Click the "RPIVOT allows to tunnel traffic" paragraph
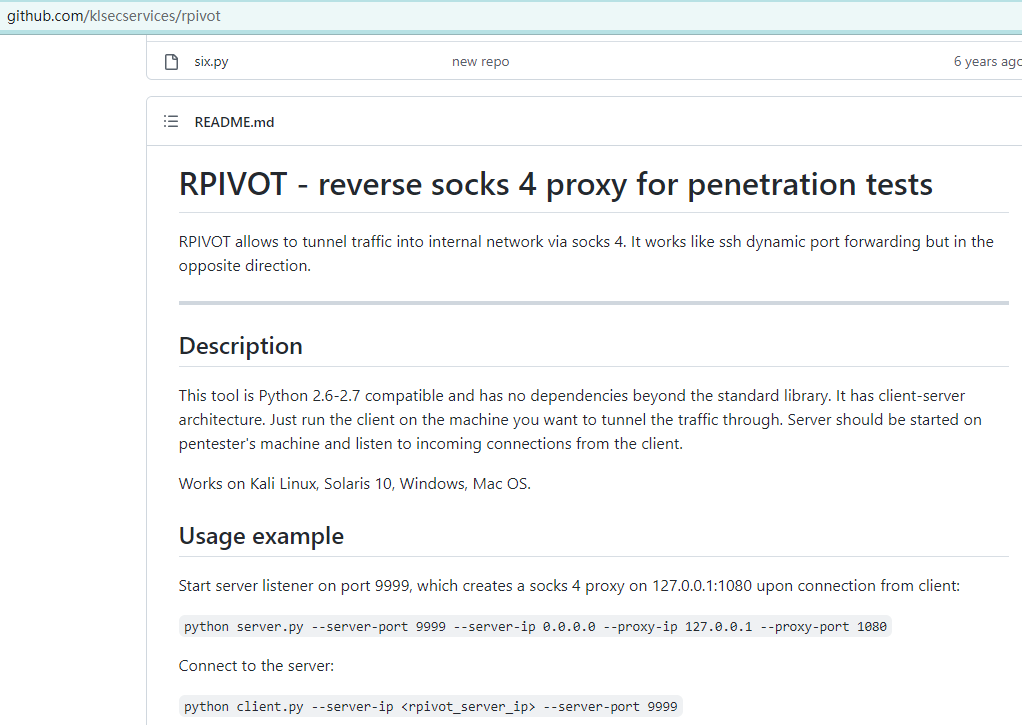This screenshot has width=1022, height=725. pos(586,254)
